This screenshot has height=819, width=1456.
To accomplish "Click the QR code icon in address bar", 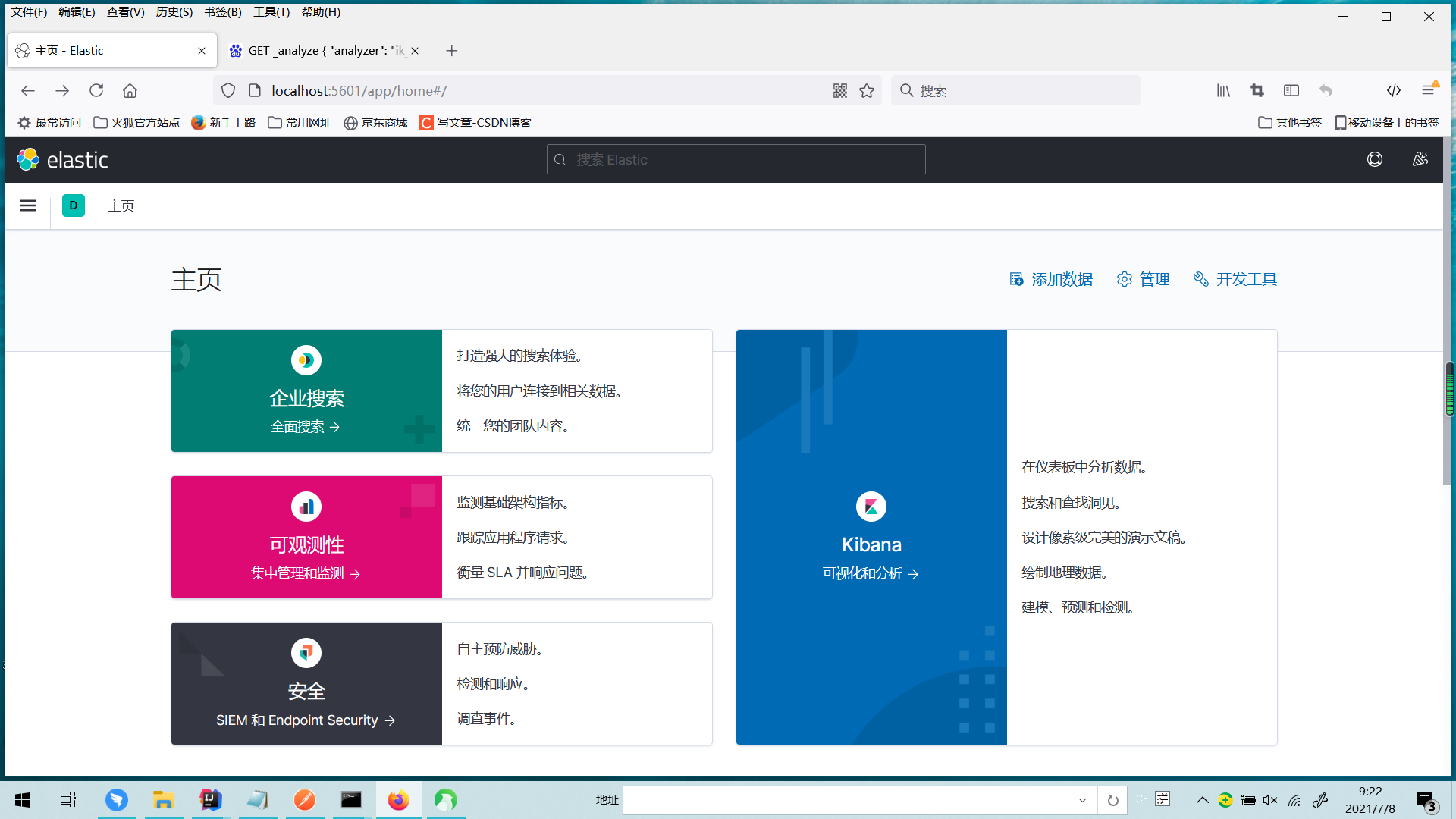I will [839, 91].
